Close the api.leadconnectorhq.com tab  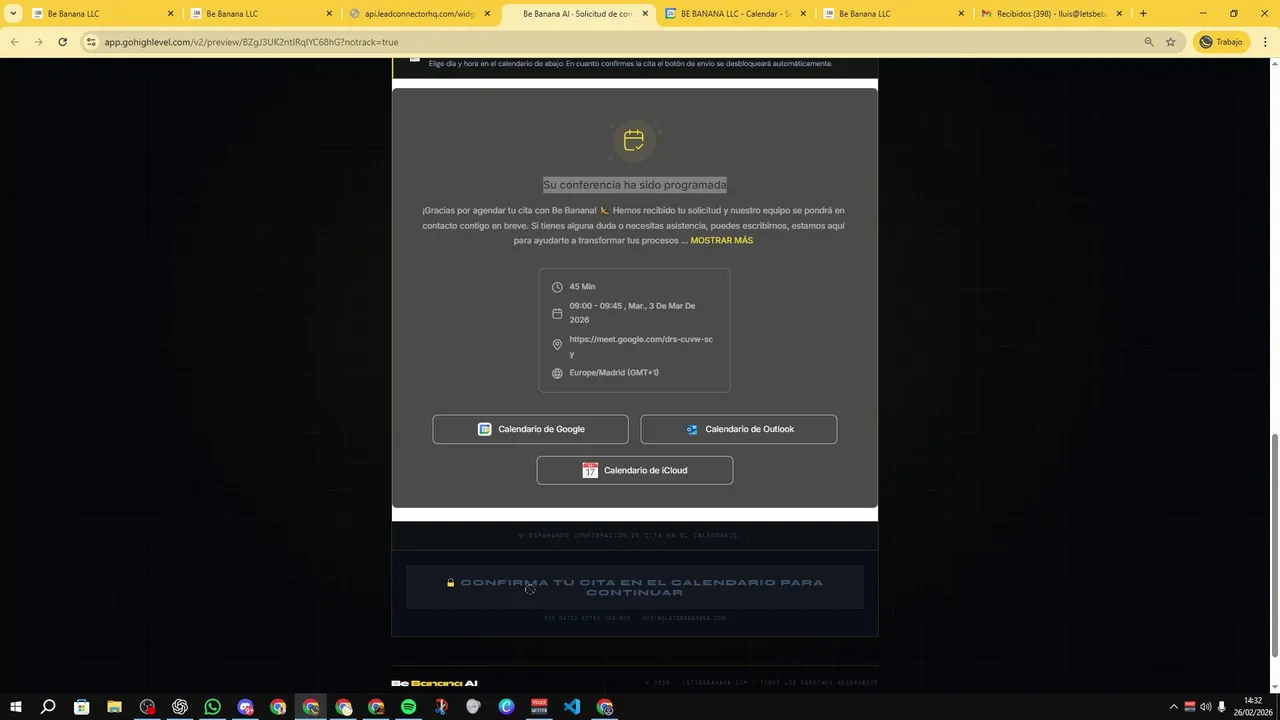point(487,14)
